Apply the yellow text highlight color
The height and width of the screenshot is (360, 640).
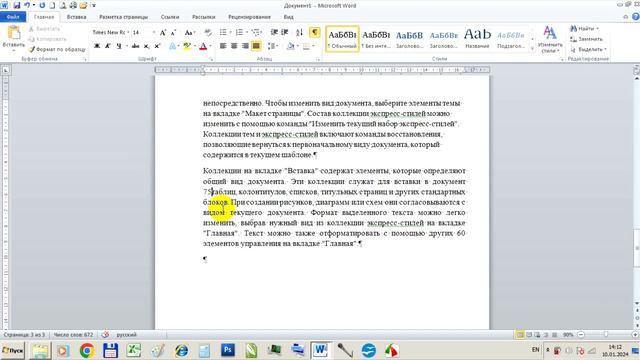coord(187,46)
